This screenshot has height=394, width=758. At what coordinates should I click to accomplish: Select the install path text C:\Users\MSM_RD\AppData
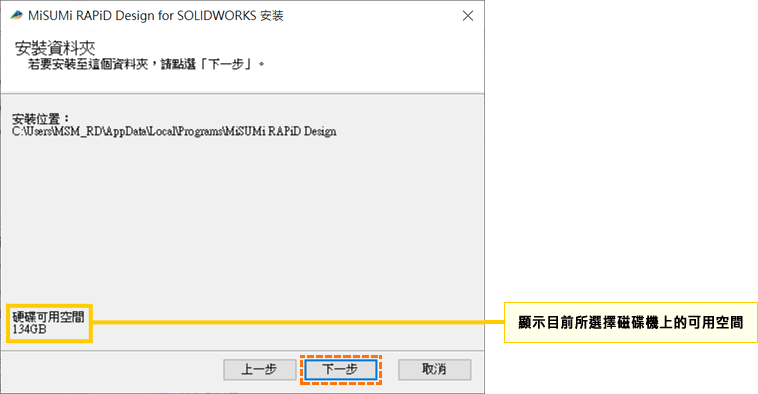pyautogui.click(x=174, y=131)
